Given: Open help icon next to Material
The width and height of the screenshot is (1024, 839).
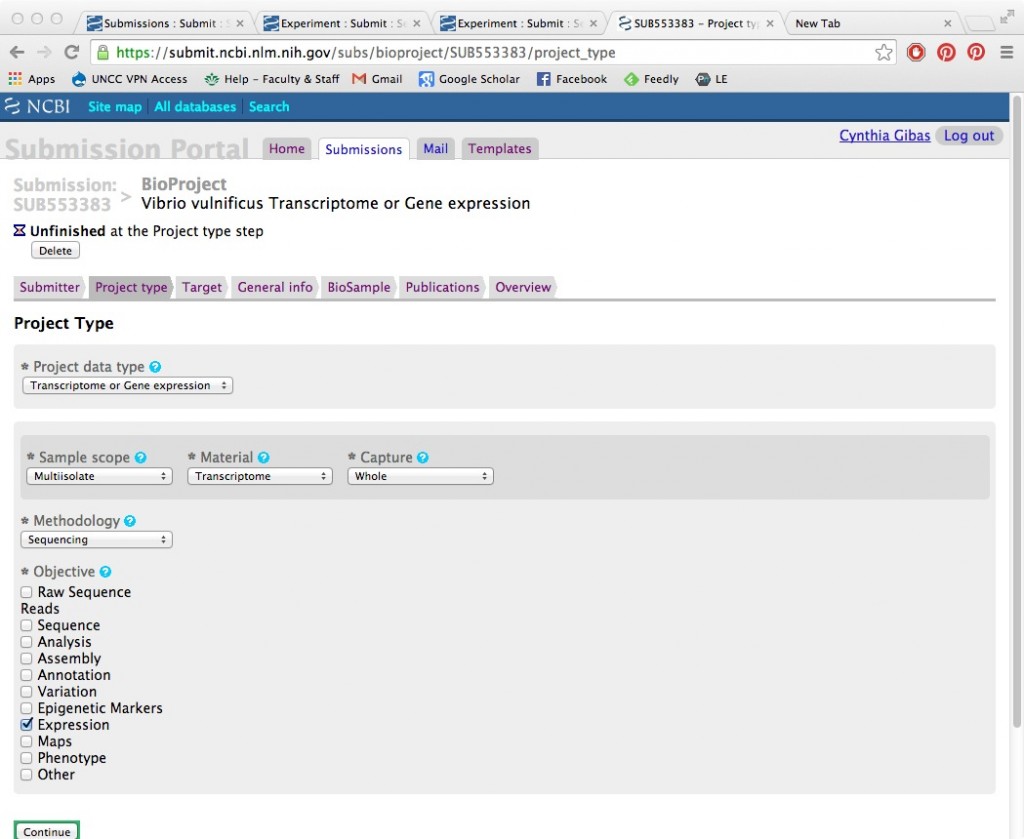Looking at the screenshot, I should [264, 458].
